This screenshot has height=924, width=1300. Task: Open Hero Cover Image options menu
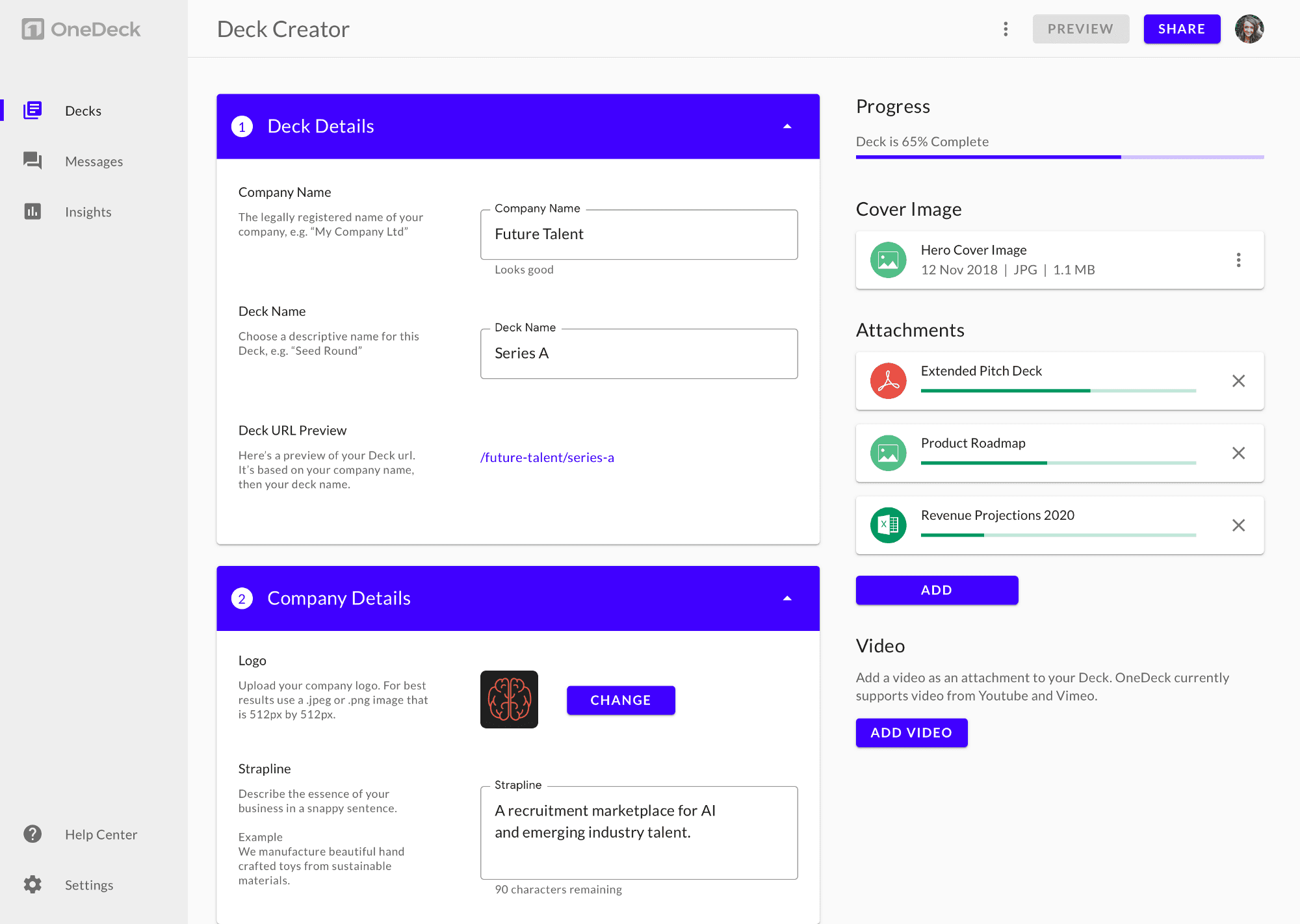pyautogui.click(x=1238, y=260)
